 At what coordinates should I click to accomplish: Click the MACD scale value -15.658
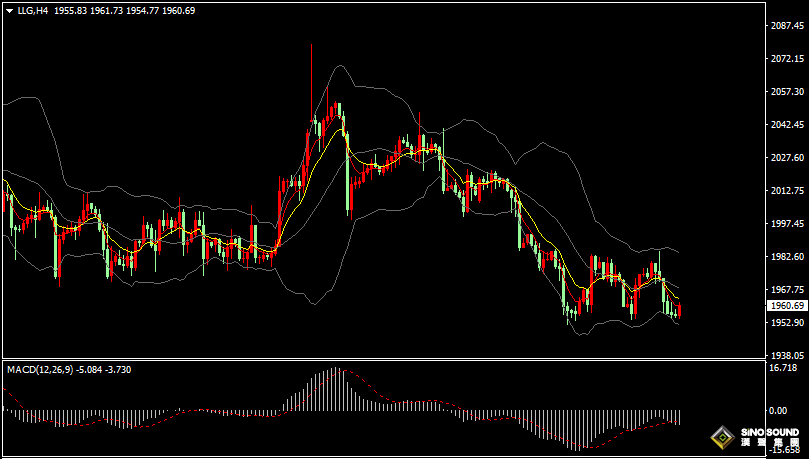coord(785,450)
